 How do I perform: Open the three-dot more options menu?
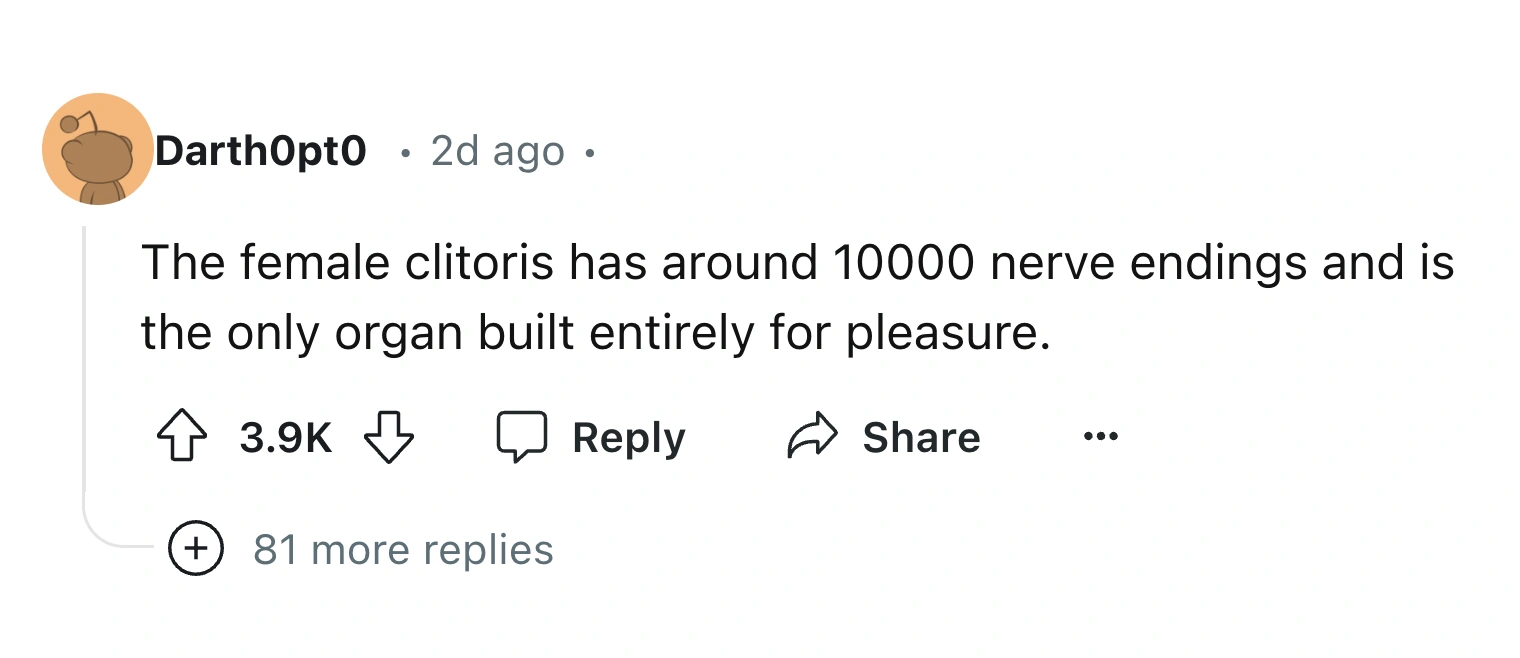[x=1101, y=437]
